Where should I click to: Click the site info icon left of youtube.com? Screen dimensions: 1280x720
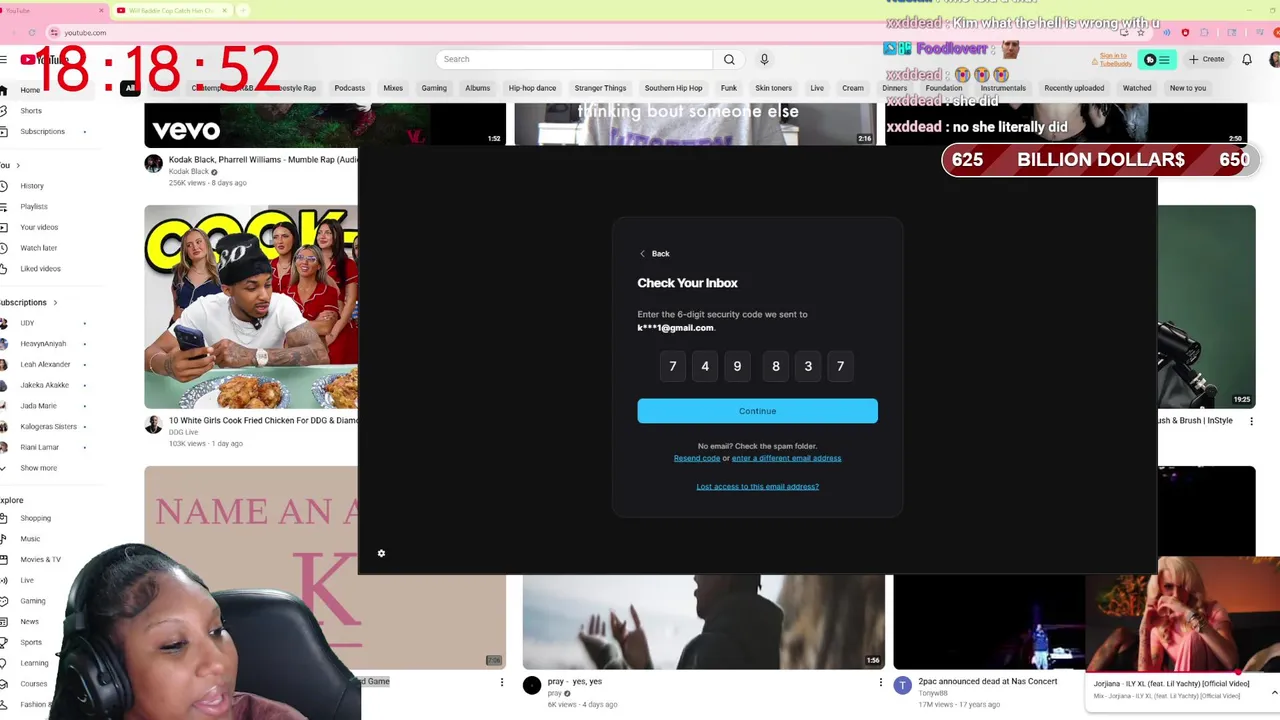[54, 33]
